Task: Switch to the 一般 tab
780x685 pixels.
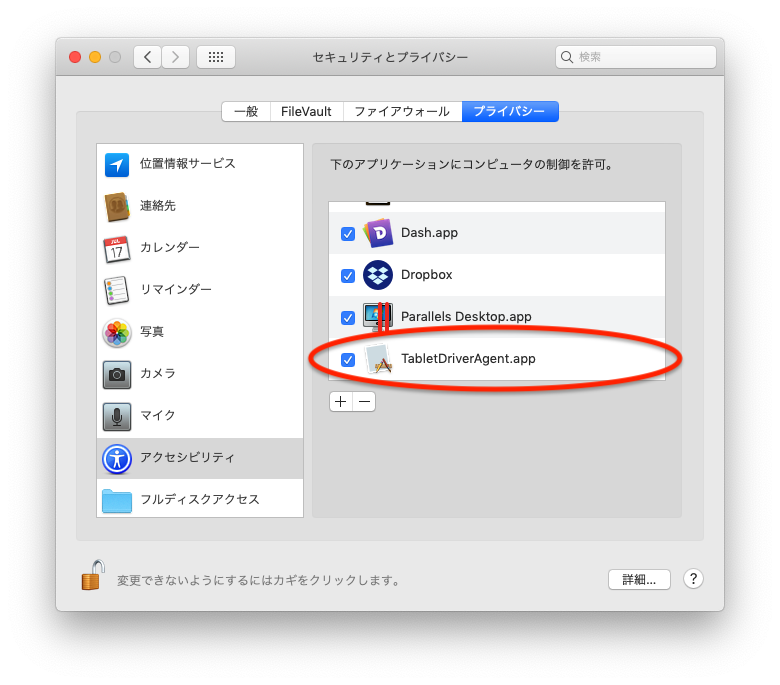Action: (x=246, y=111)
